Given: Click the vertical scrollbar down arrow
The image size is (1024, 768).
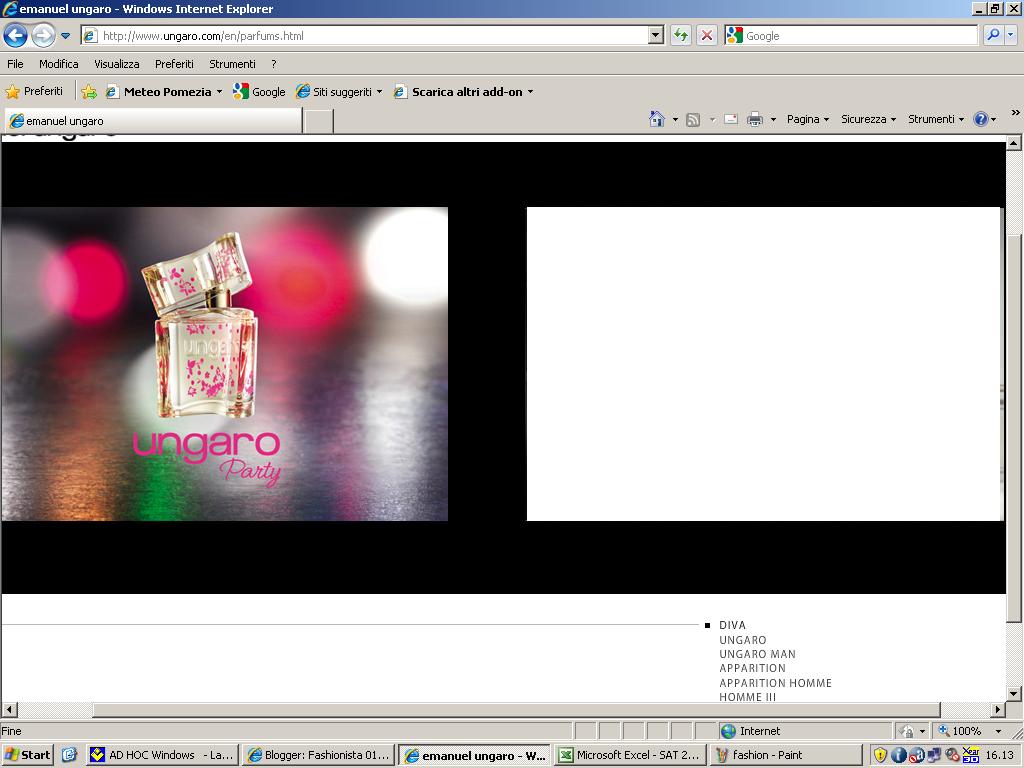Looking at the screenshot, I should click(1014, 694).
